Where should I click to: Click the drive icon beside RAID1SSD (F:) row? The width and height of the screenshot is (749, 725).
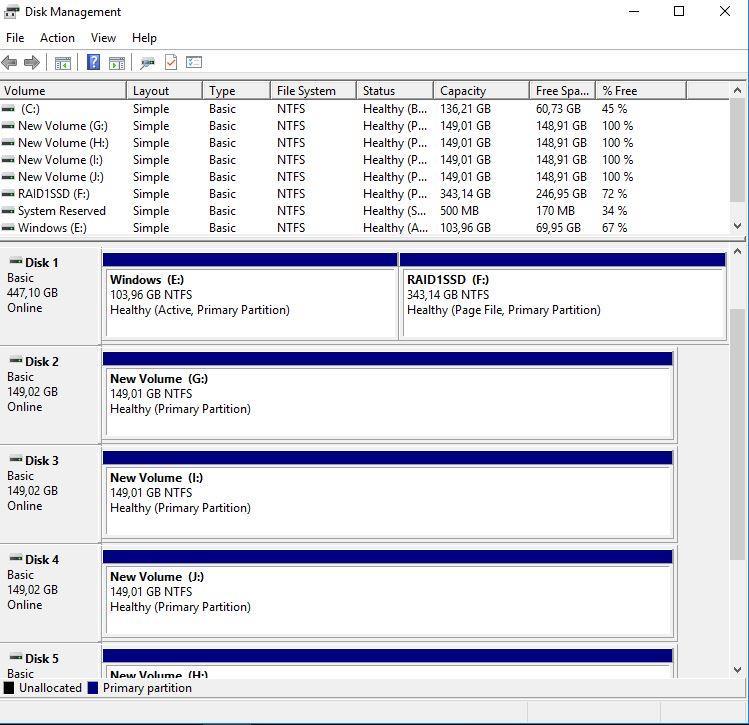(x=8, y=194)
